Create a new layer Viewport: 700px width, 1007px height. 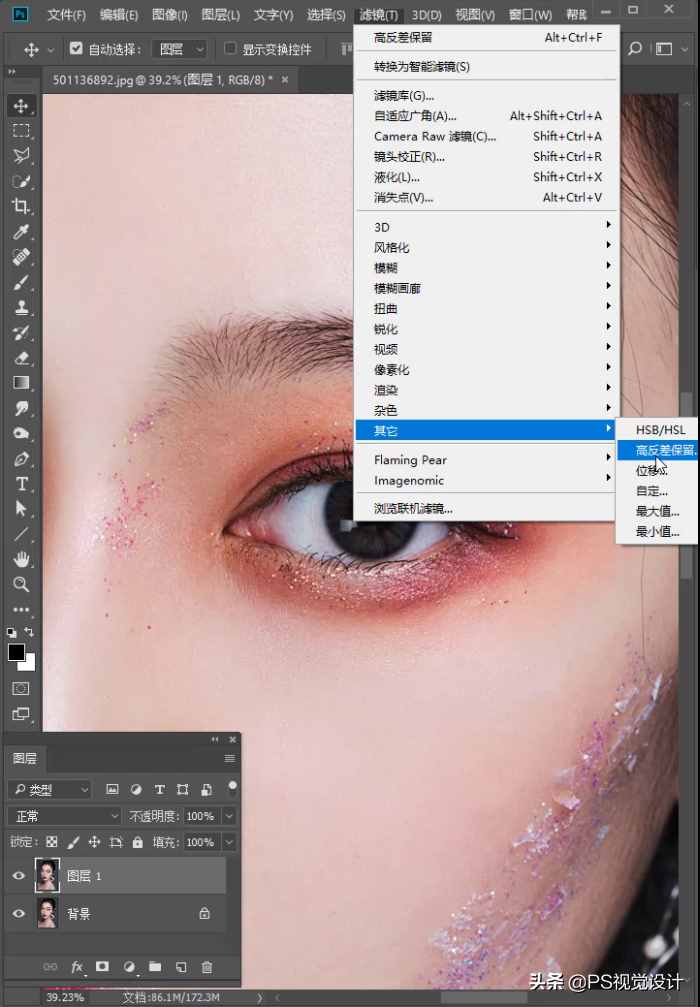(181, 967)
